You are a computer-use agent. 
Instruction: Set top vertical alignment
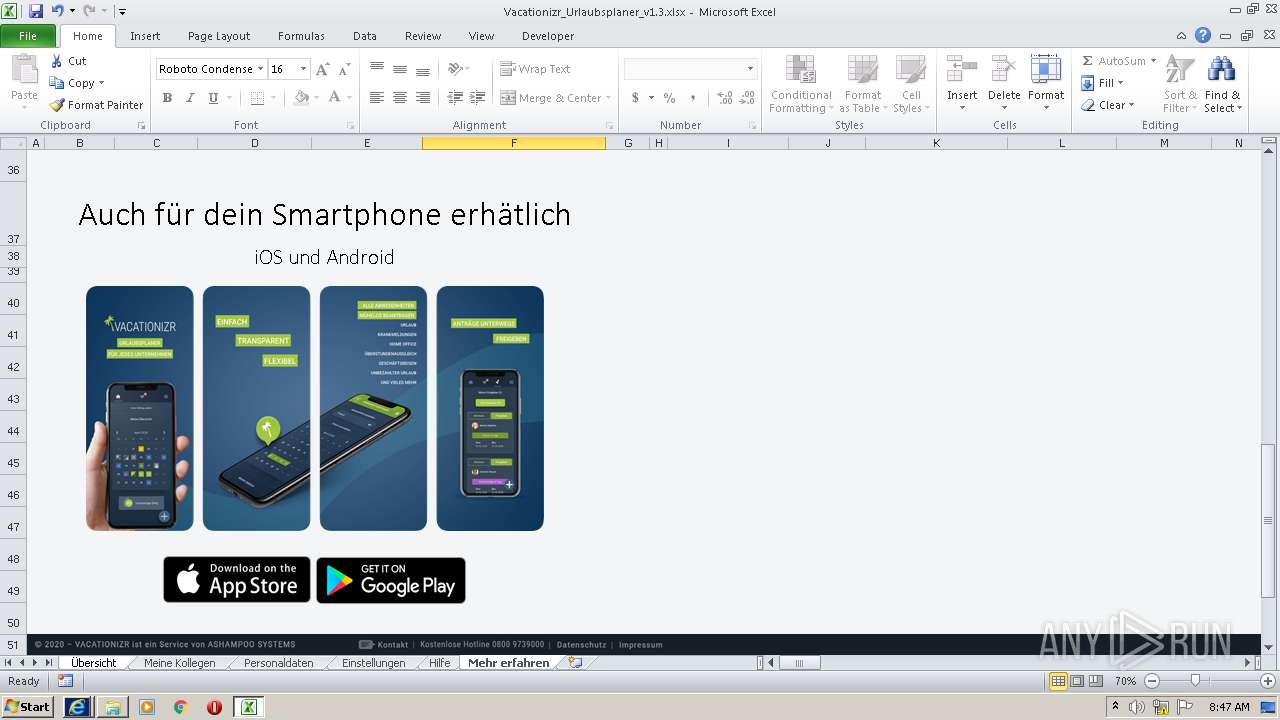377,69
